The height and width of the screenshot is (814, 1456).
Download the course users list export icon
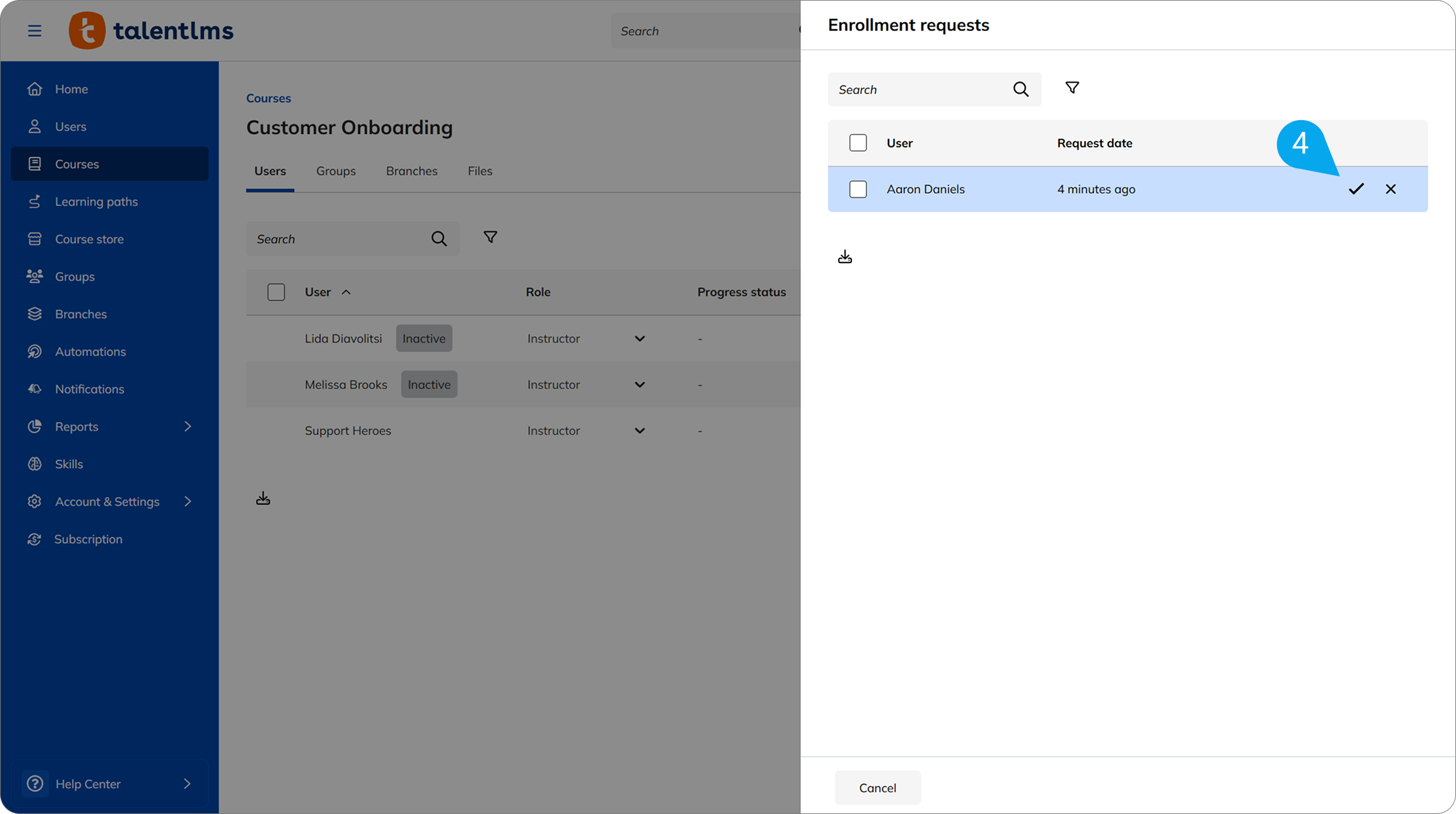click(x=263, y=499)
